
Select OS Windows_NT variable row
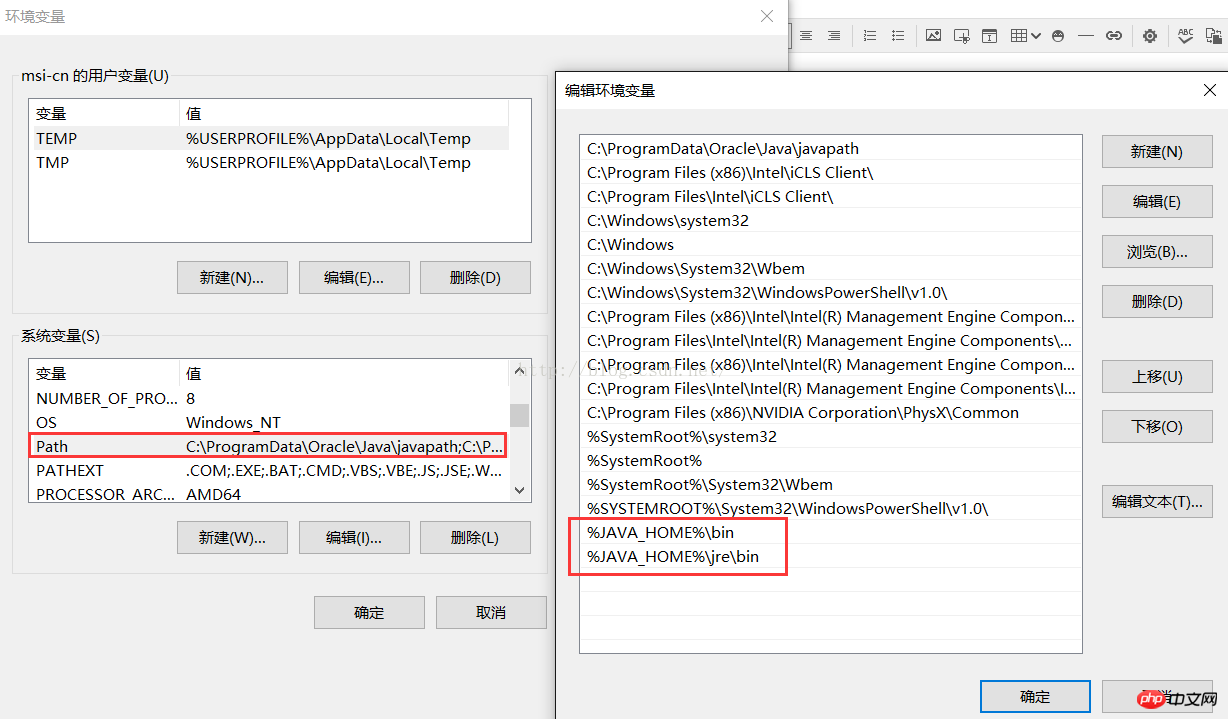[269, 422]
